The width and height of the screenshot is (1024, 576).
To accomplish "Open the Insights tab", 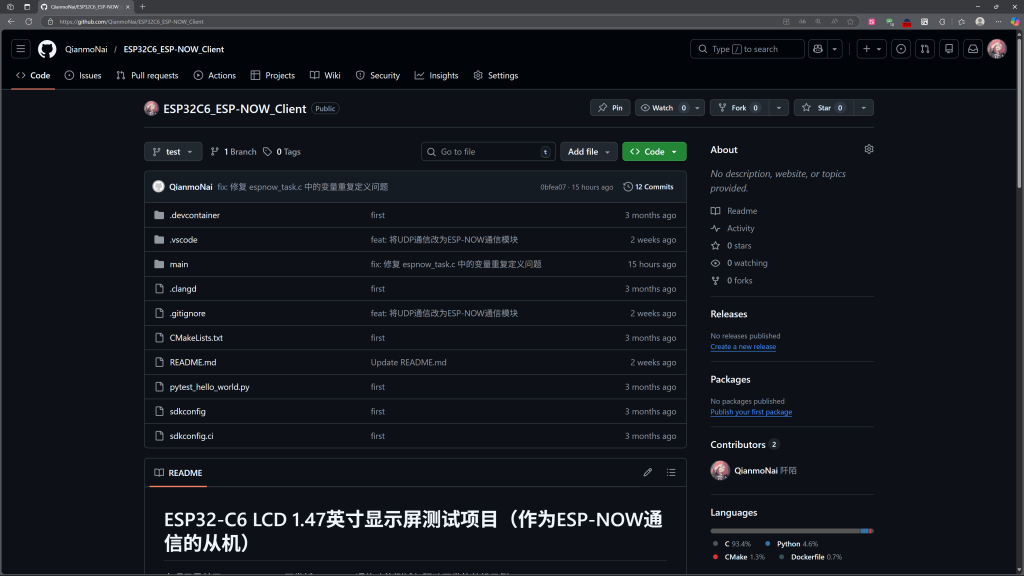I will tap(436, 76).
